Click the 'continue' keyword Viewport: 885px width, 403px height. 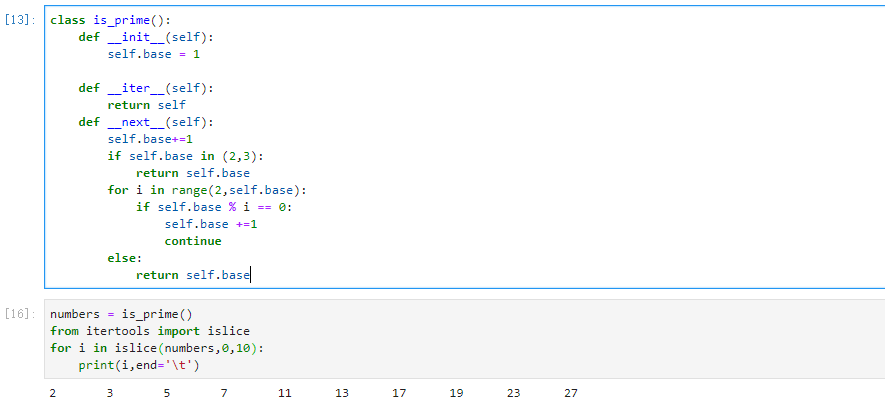[193, 241]
